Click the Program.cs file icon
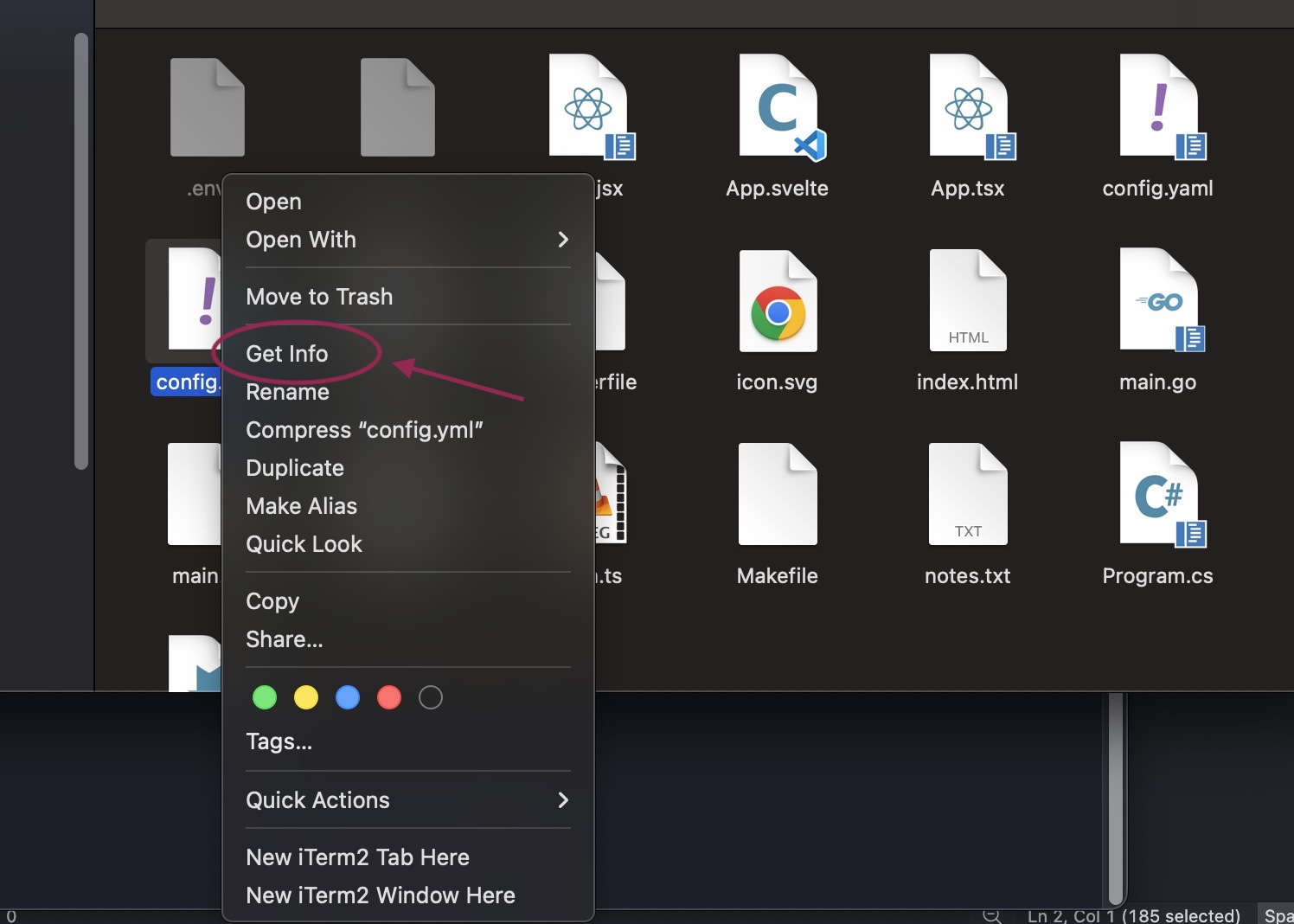The height and width of the screenshot is (924, 1294). (1158, 495)
